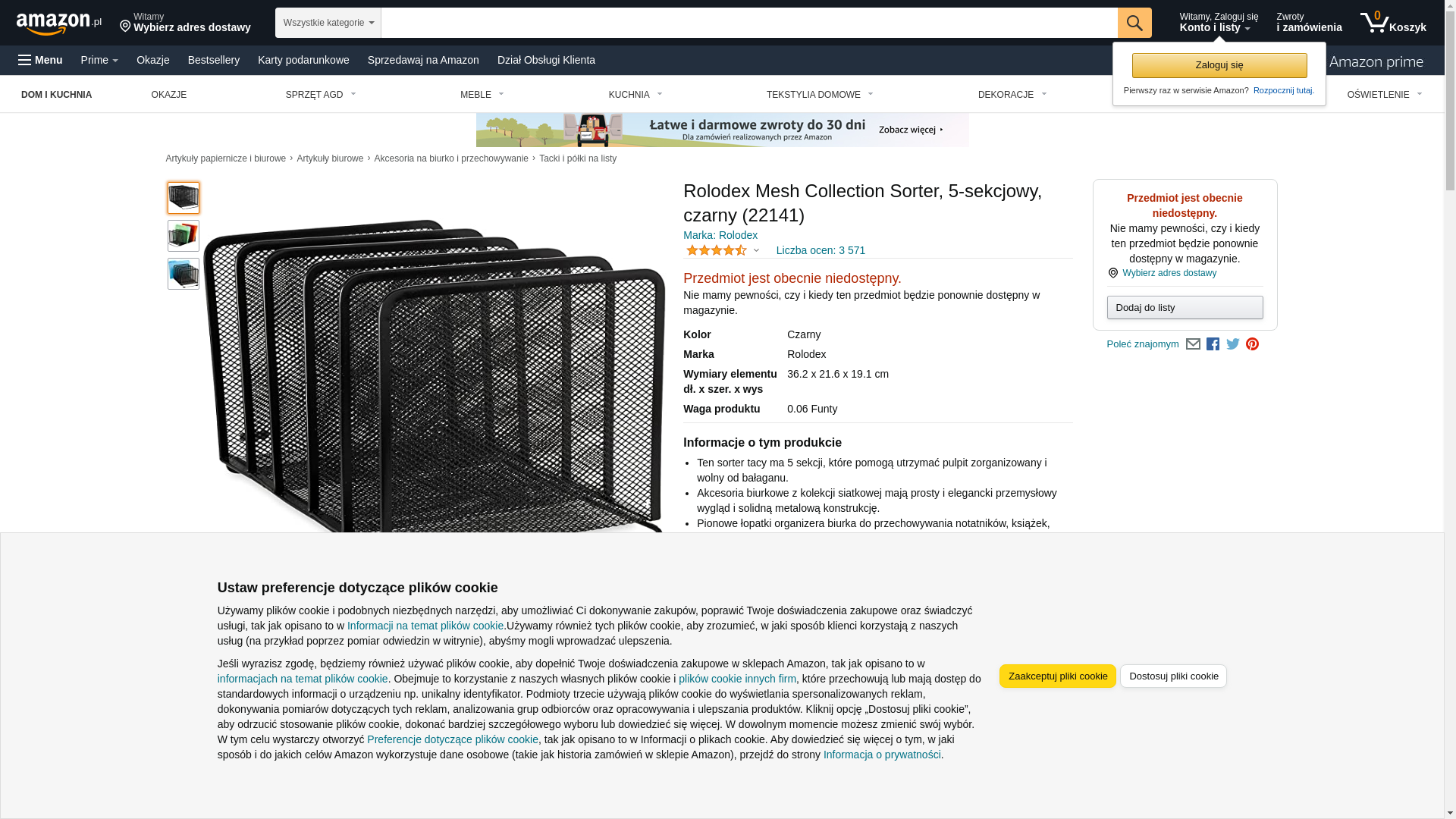1456x819 pixels.
Task: Share product via email envelope icon
Action: tap(1193, 344)
